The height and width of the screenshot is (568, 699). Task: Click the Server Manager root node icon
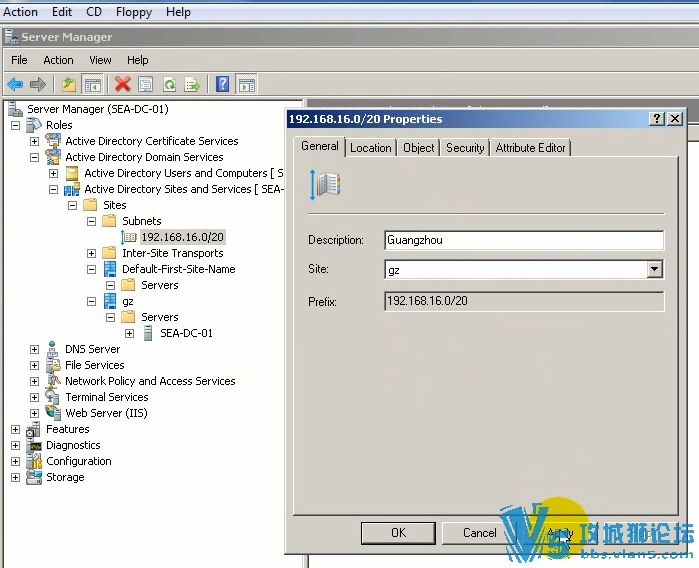pos(16,109)
